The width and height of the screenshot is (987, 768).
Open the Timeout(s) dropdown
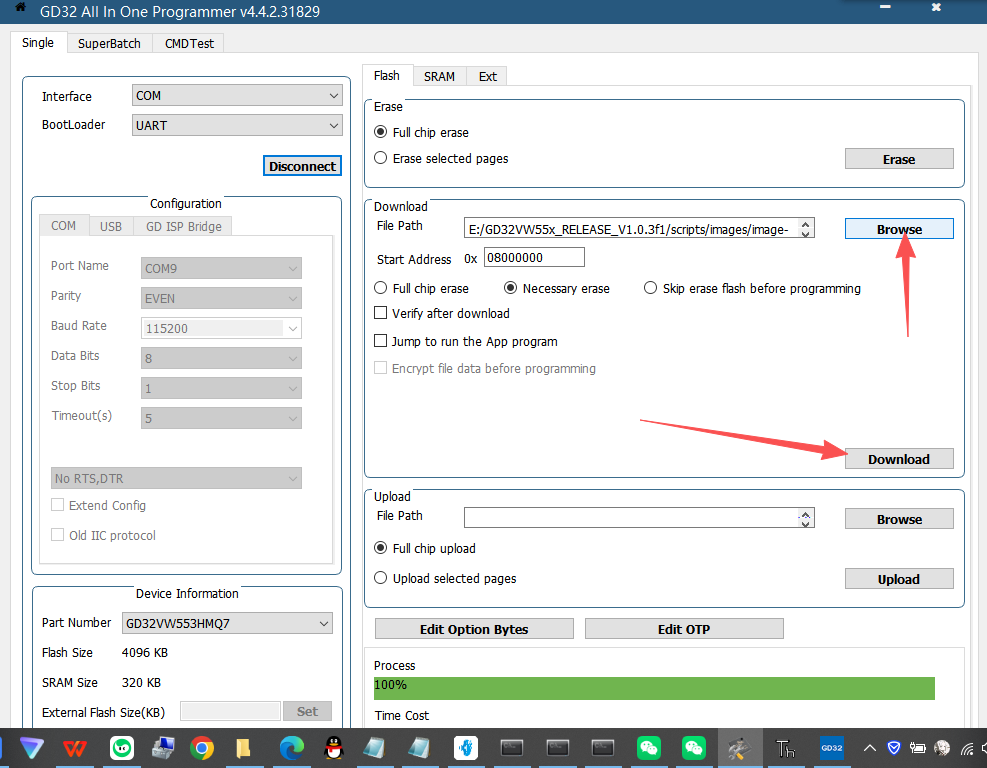221,418
